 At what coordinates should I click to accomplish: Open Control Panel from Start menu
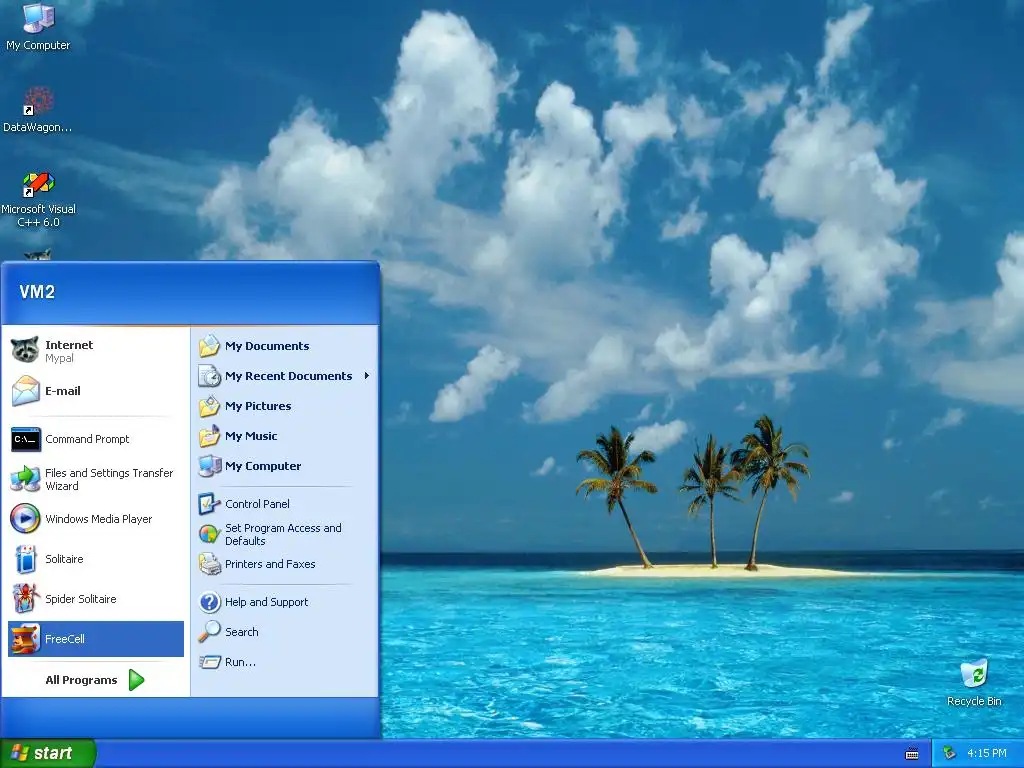click(x=284, y=504)
